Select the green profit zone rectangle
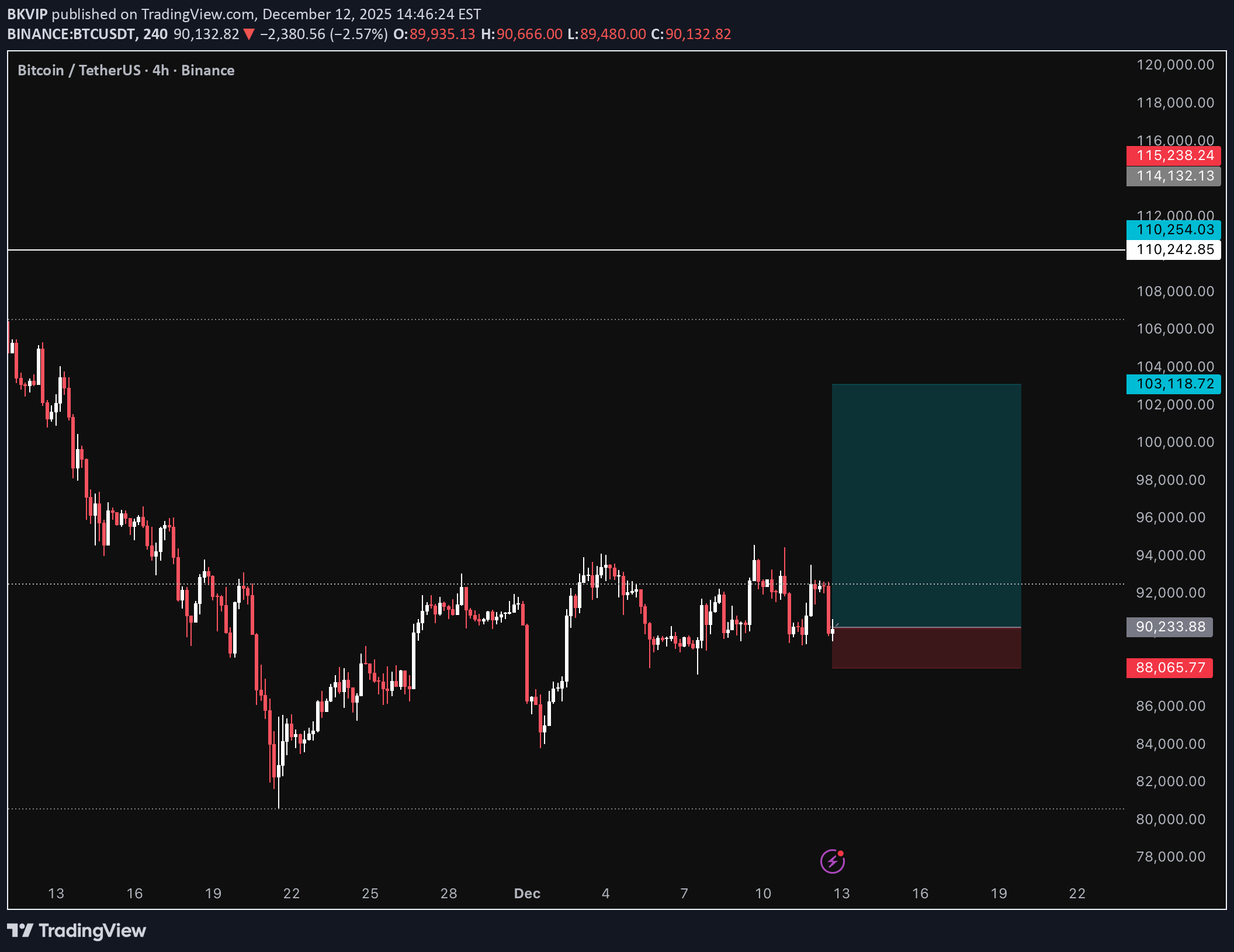Screen dimensions: 1234x952 [926, 505]
